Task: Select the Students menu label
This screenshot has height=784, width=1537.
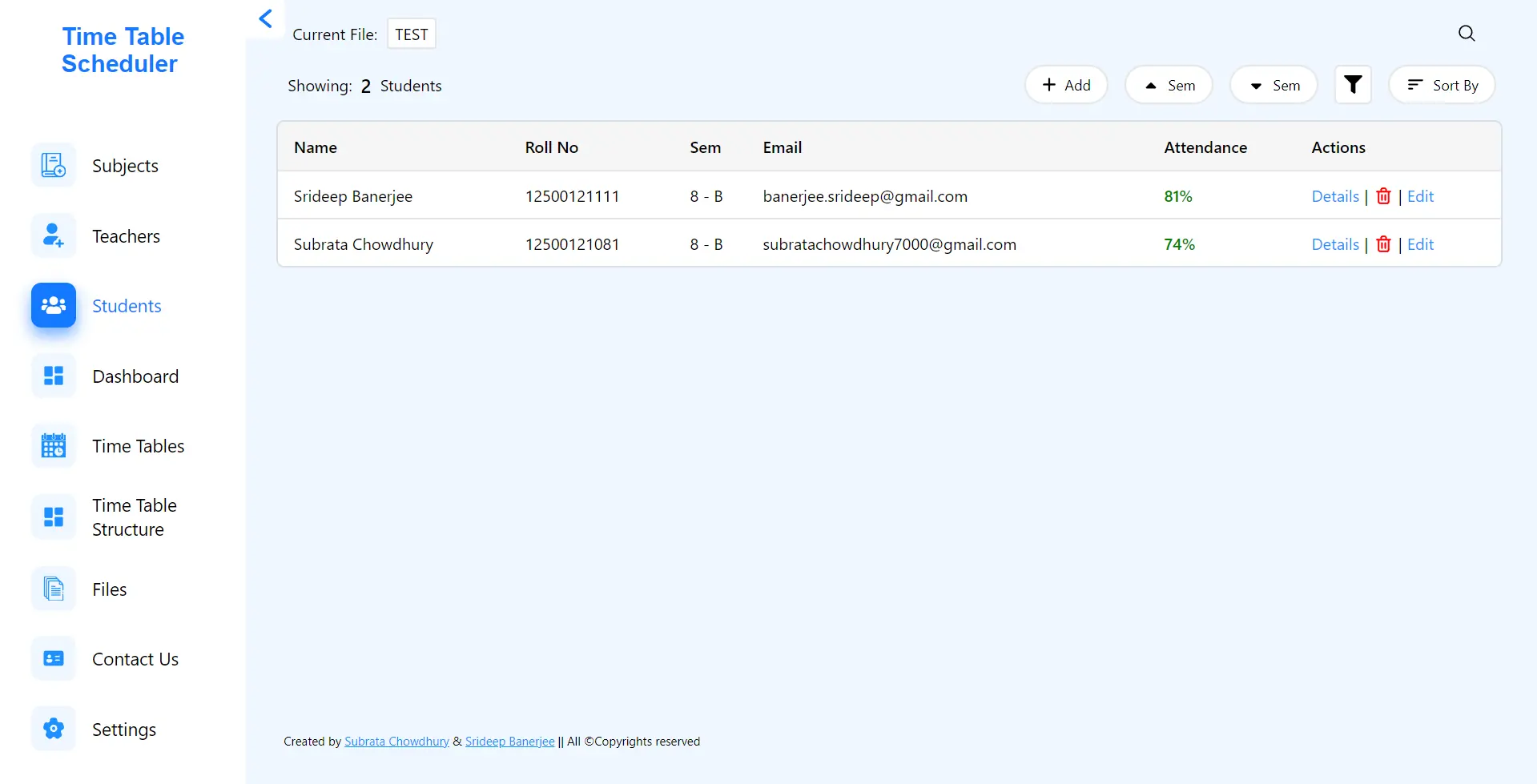Action: point(127,306)
